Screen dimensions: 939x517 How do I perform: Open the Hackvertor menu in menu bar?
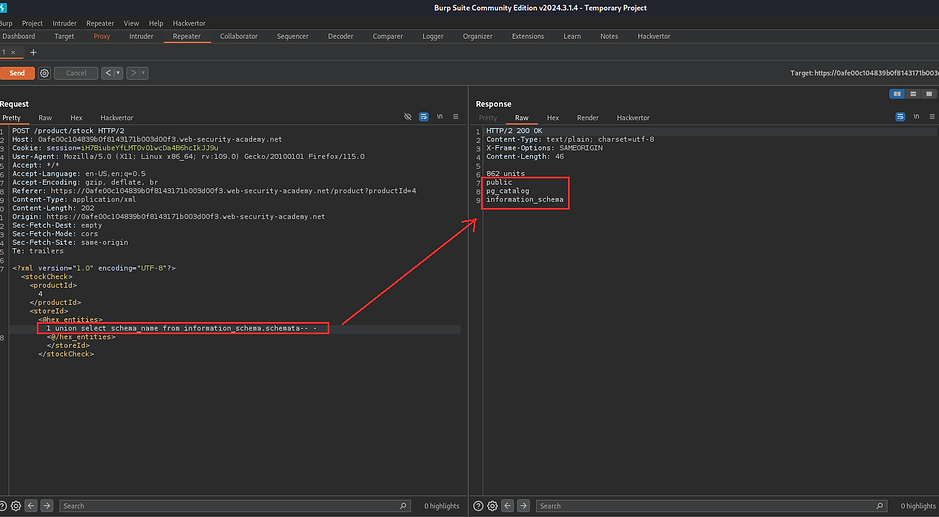(189, 23)
